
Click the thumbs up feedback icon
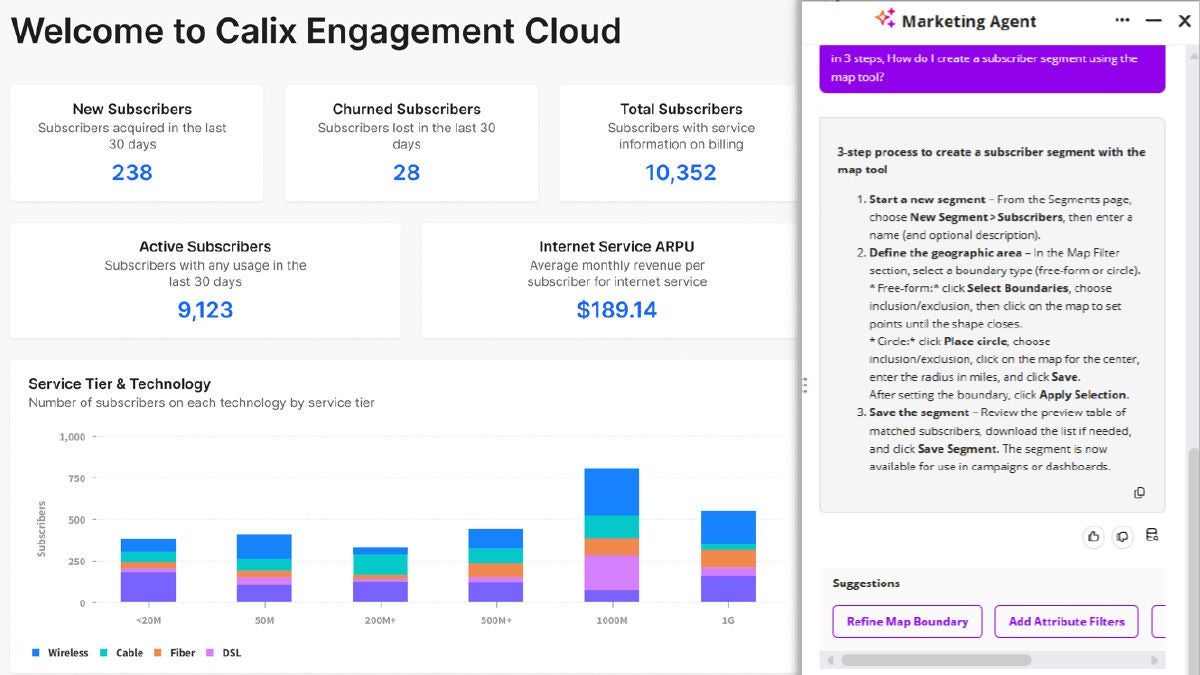tap(1093, 536)
